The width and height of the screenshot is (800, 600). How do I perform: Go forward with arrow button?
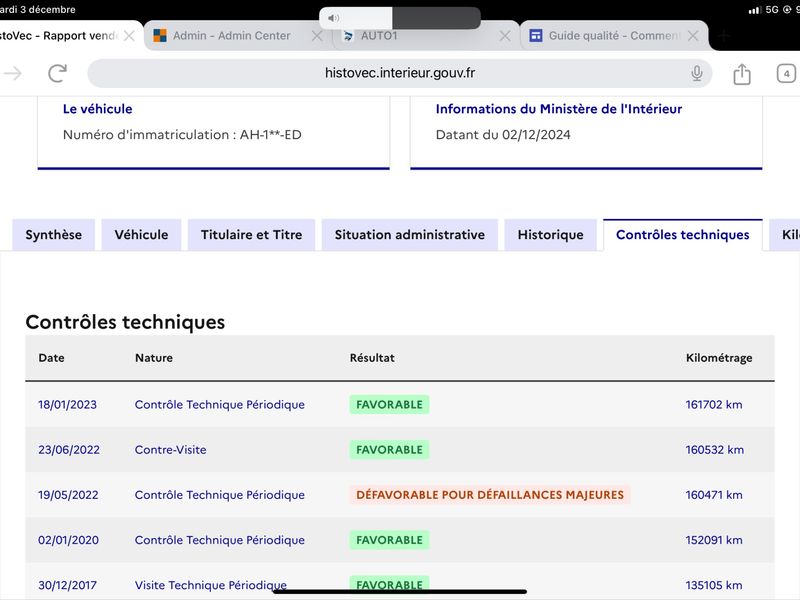click(13, 73)
